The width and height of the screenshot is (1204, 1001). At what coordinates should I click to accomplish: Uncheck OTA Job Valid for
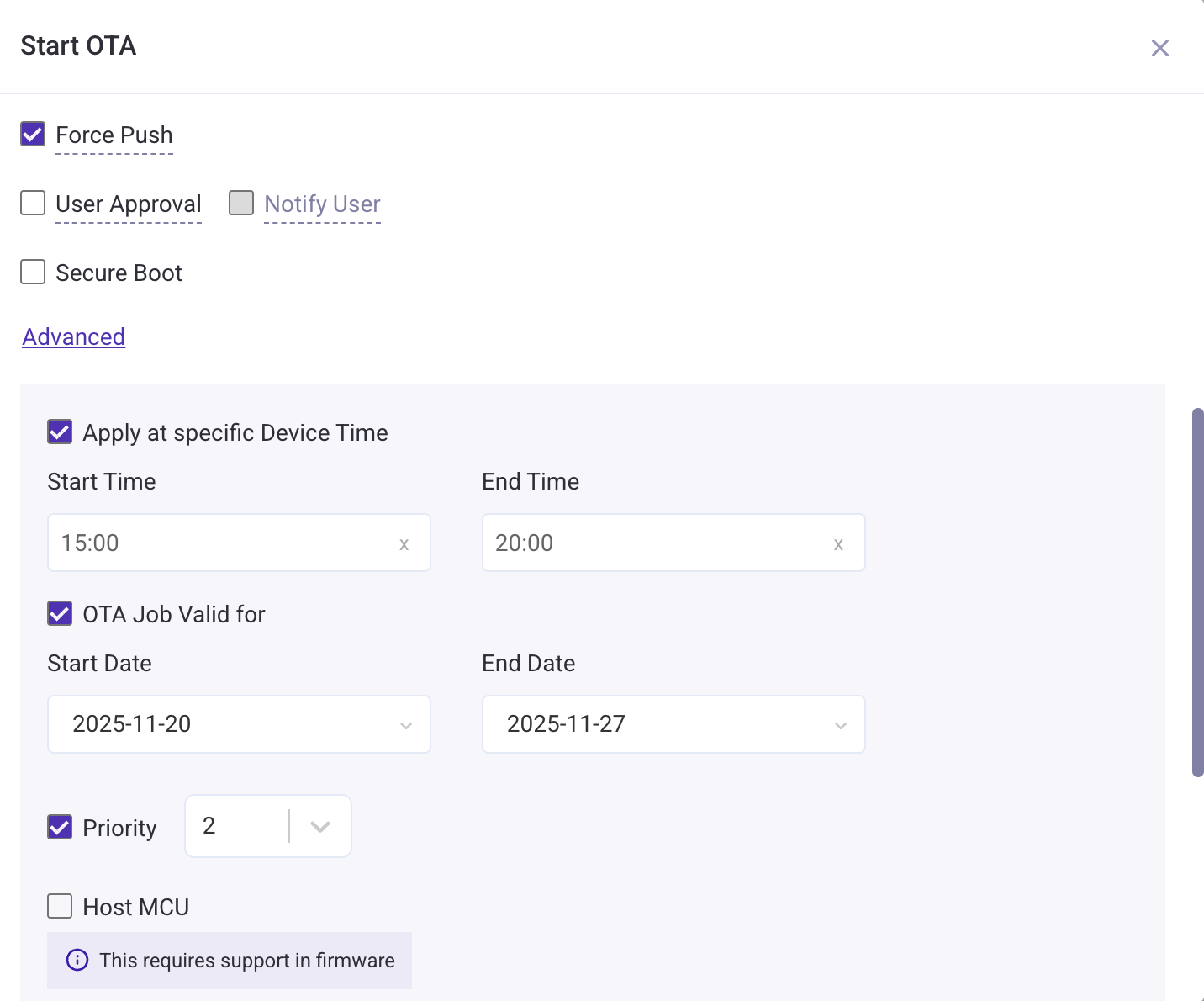click(x=59, y=614)
